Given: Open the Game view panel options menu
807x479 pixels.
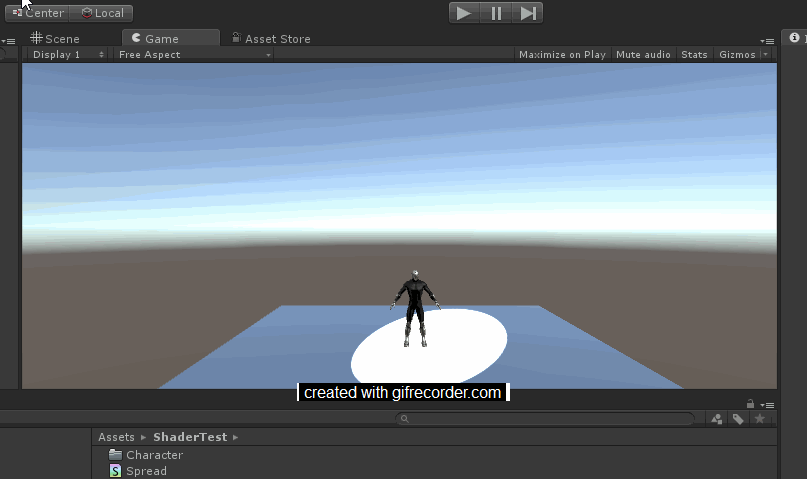Looking at the screenshot, I should (x=767, y=41).
